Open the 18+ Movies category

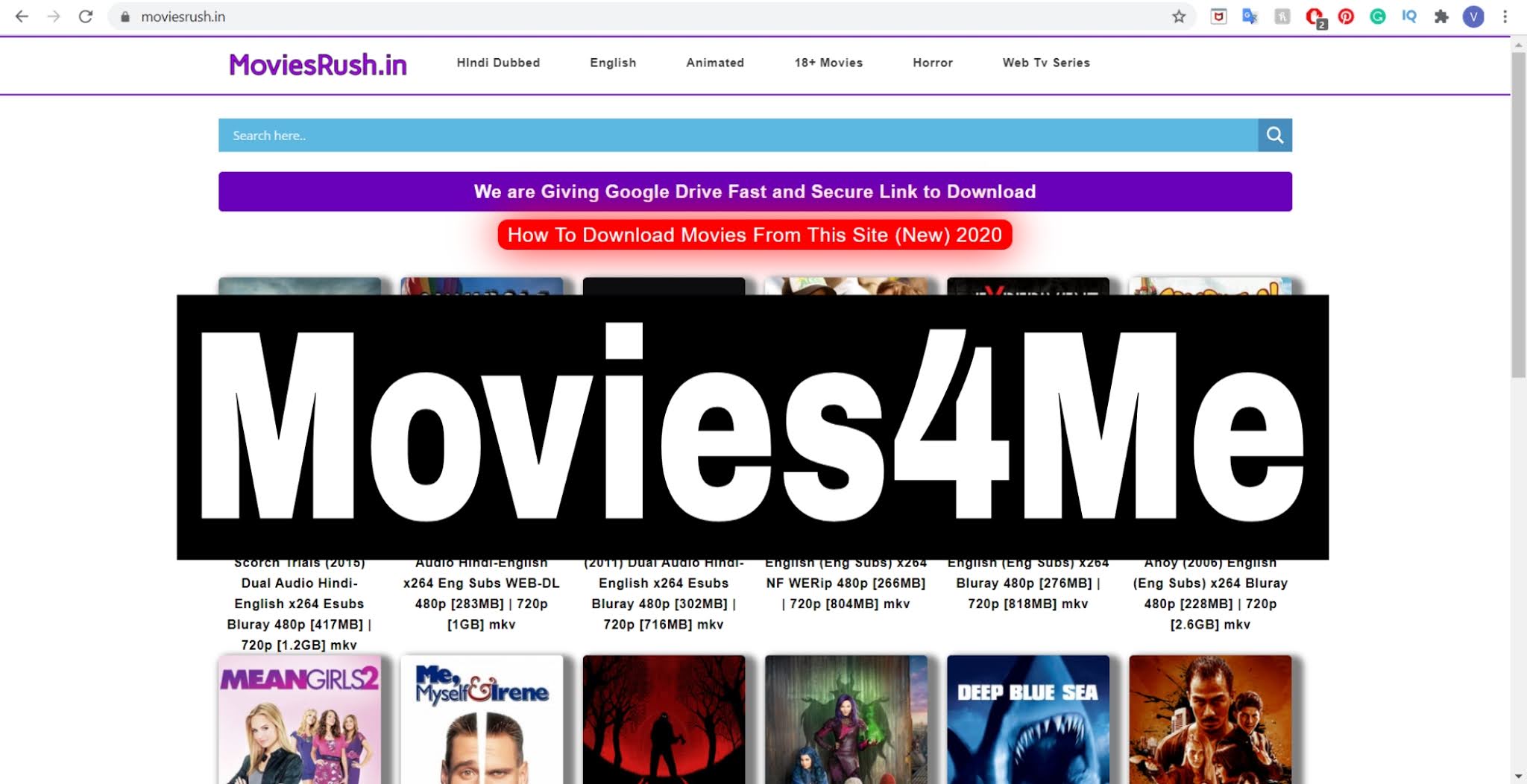(x=828, y=63)
